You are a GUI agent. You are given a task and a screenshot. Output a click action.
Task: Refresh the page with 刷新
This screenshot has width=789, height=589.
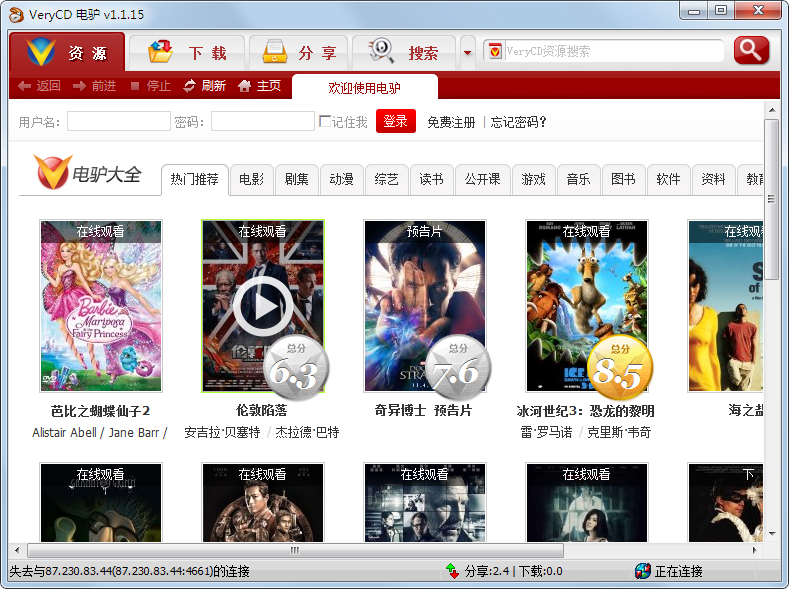coord(204,86)
